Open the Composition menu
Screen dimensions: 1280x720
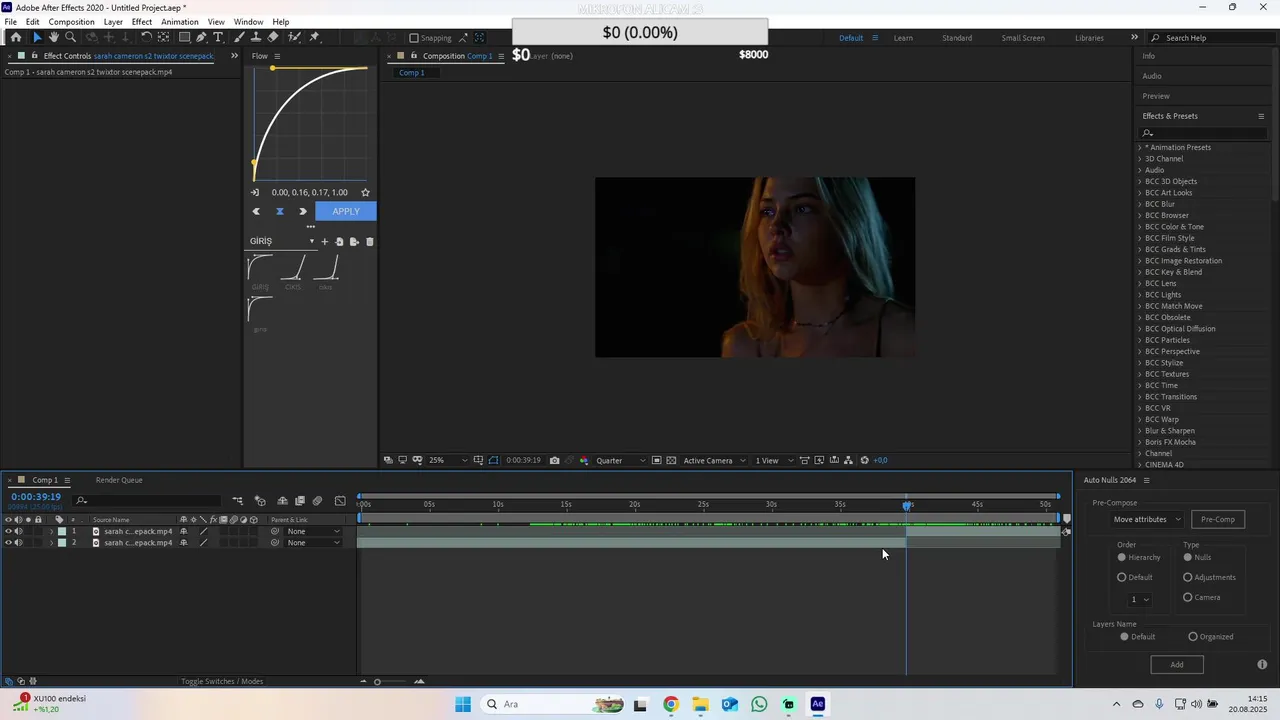[x=71, y=22]
